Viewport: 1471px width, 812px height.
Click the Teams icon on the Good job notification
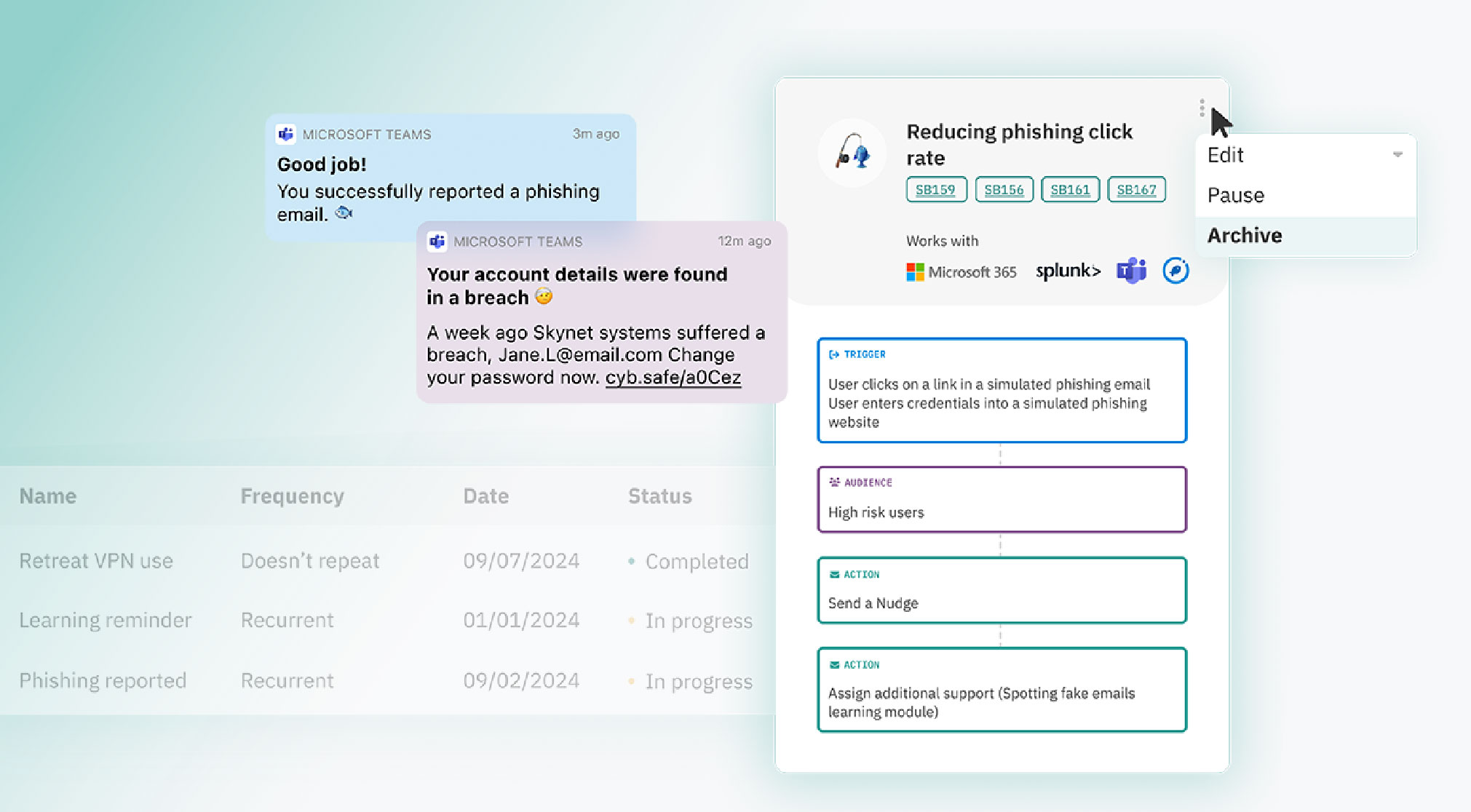(x=285, y=133)
